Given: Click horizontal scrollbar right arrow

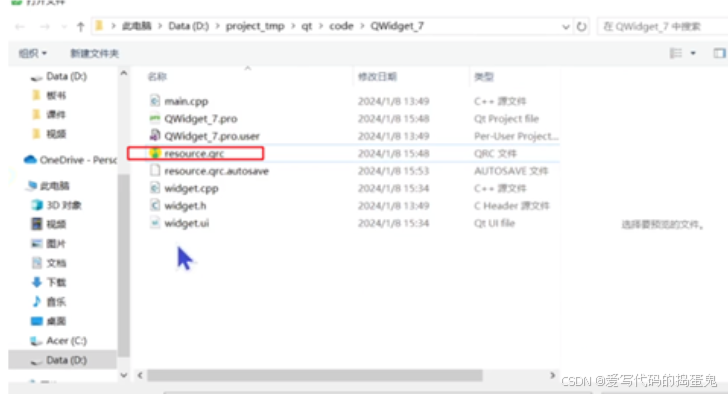Looking at the screenshot, I should 552,375.
